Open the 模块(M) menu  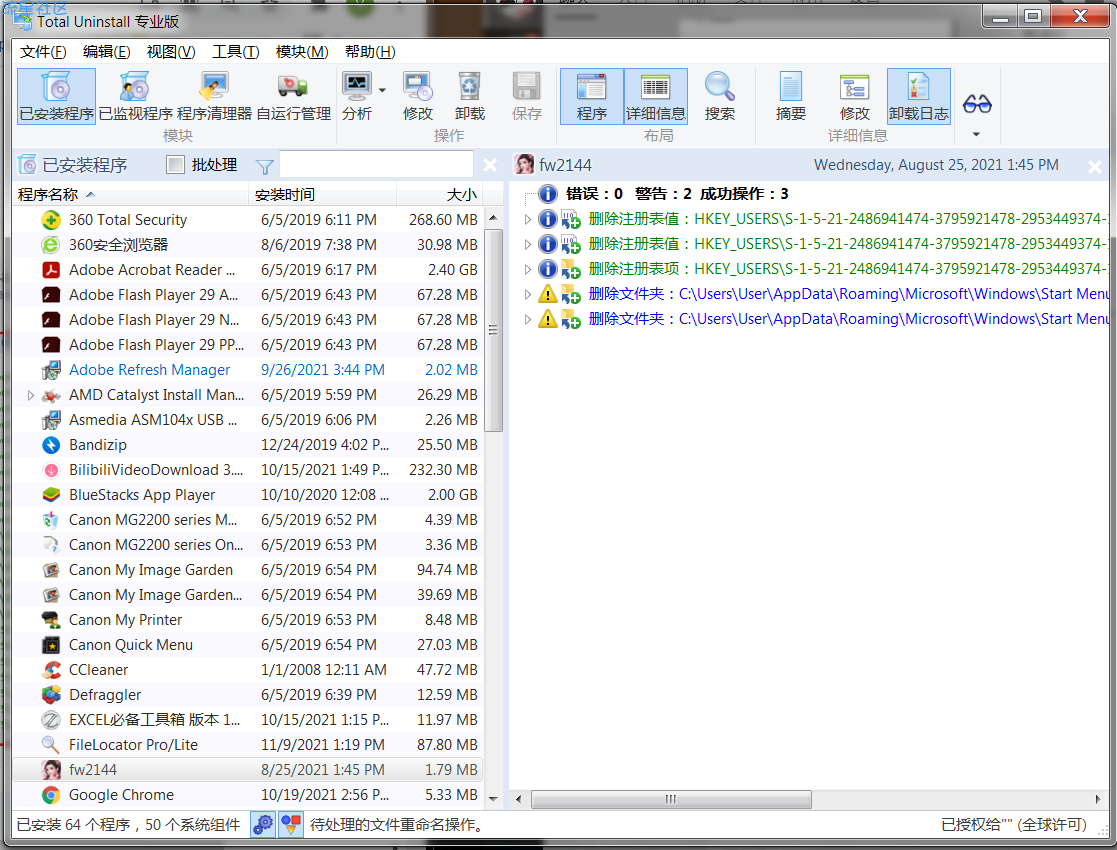pyautogui.click(x=302, y=52)
